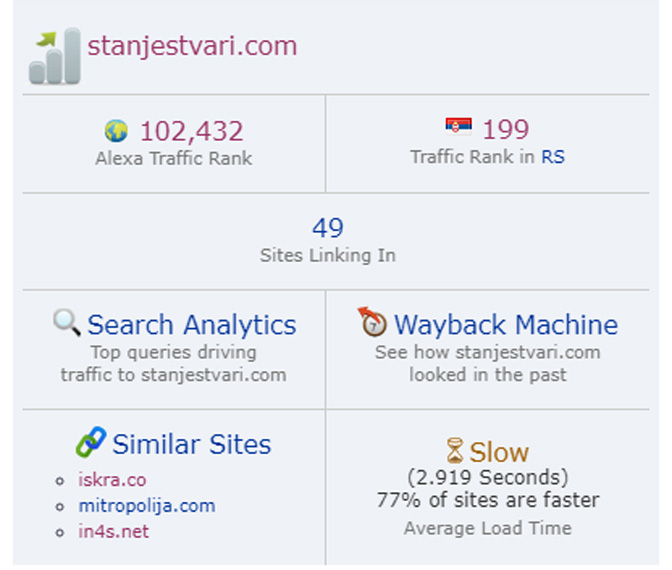Click the bar chart logo icon
Viewport: 672px width, 570px height.
54,56
